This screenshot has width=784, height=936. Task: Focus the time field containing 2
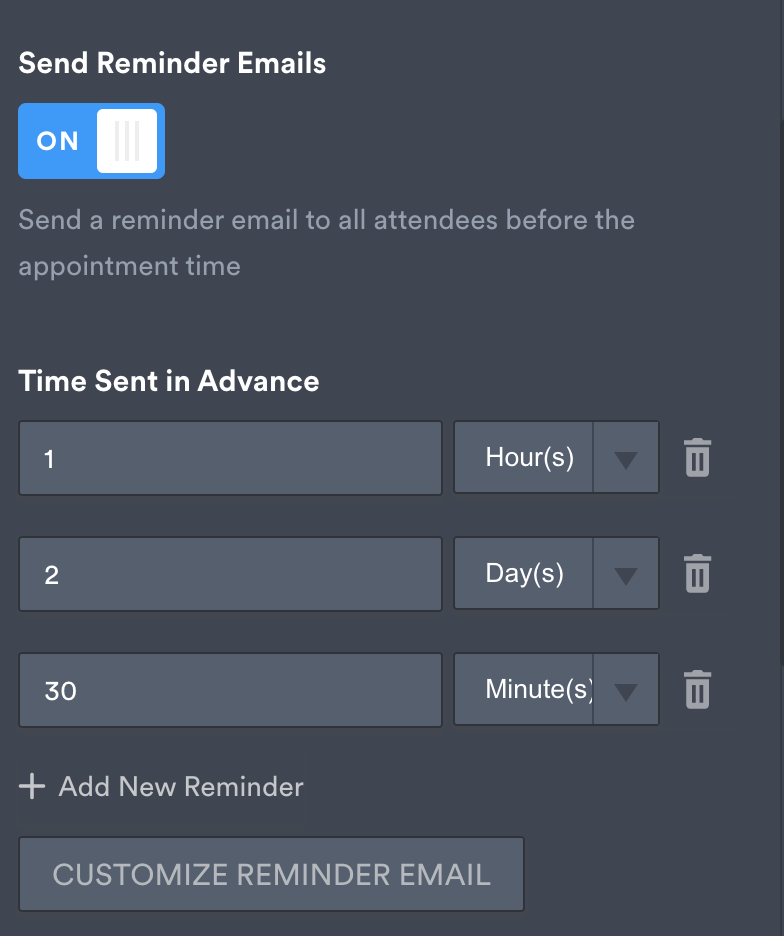tap(230, 574)
